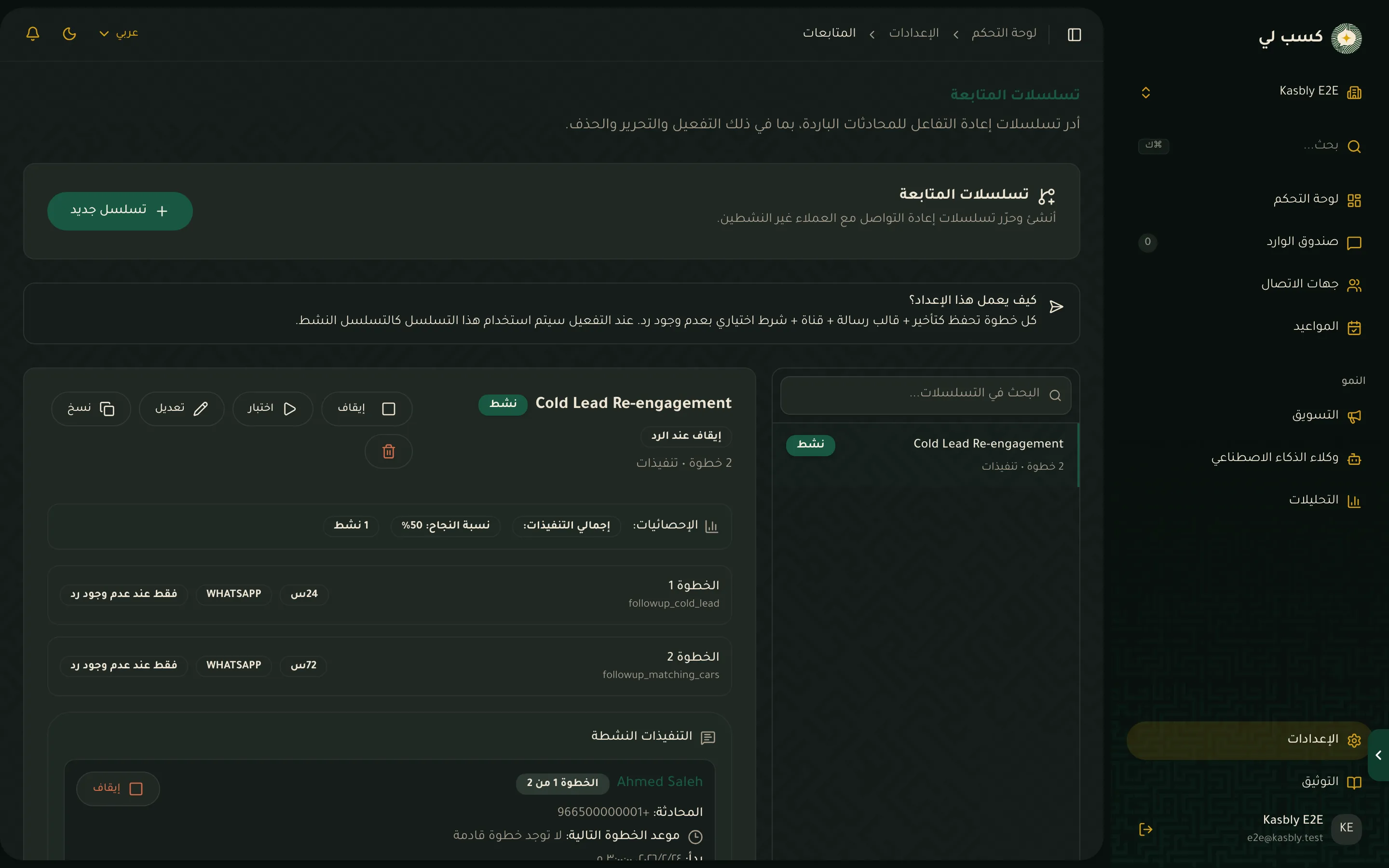Click the التوثيق book icon

click(x=1354, y=783)
